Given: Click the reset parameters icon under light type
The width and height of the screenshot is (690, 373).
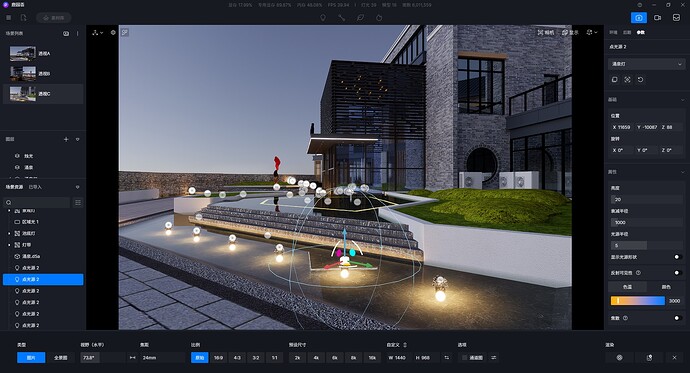Looking at the screenshot, I should click(641, 80).
